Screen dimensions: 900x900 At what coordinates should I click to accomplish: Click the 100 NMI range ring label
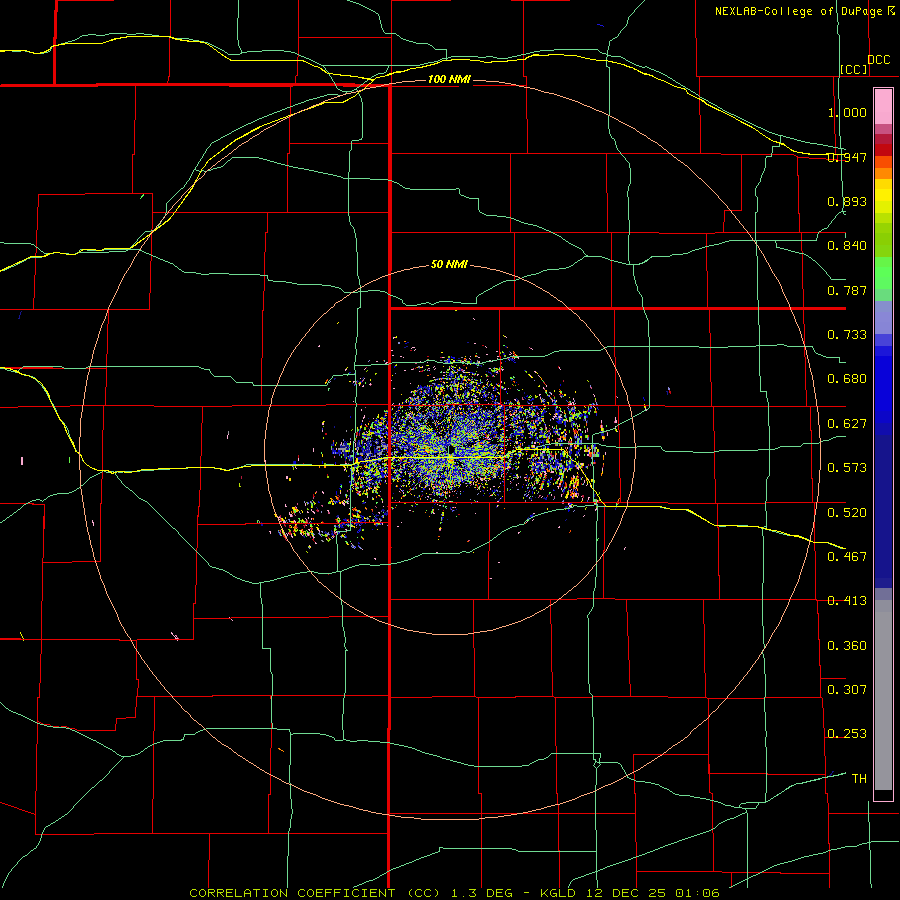[x=449, y=79]
